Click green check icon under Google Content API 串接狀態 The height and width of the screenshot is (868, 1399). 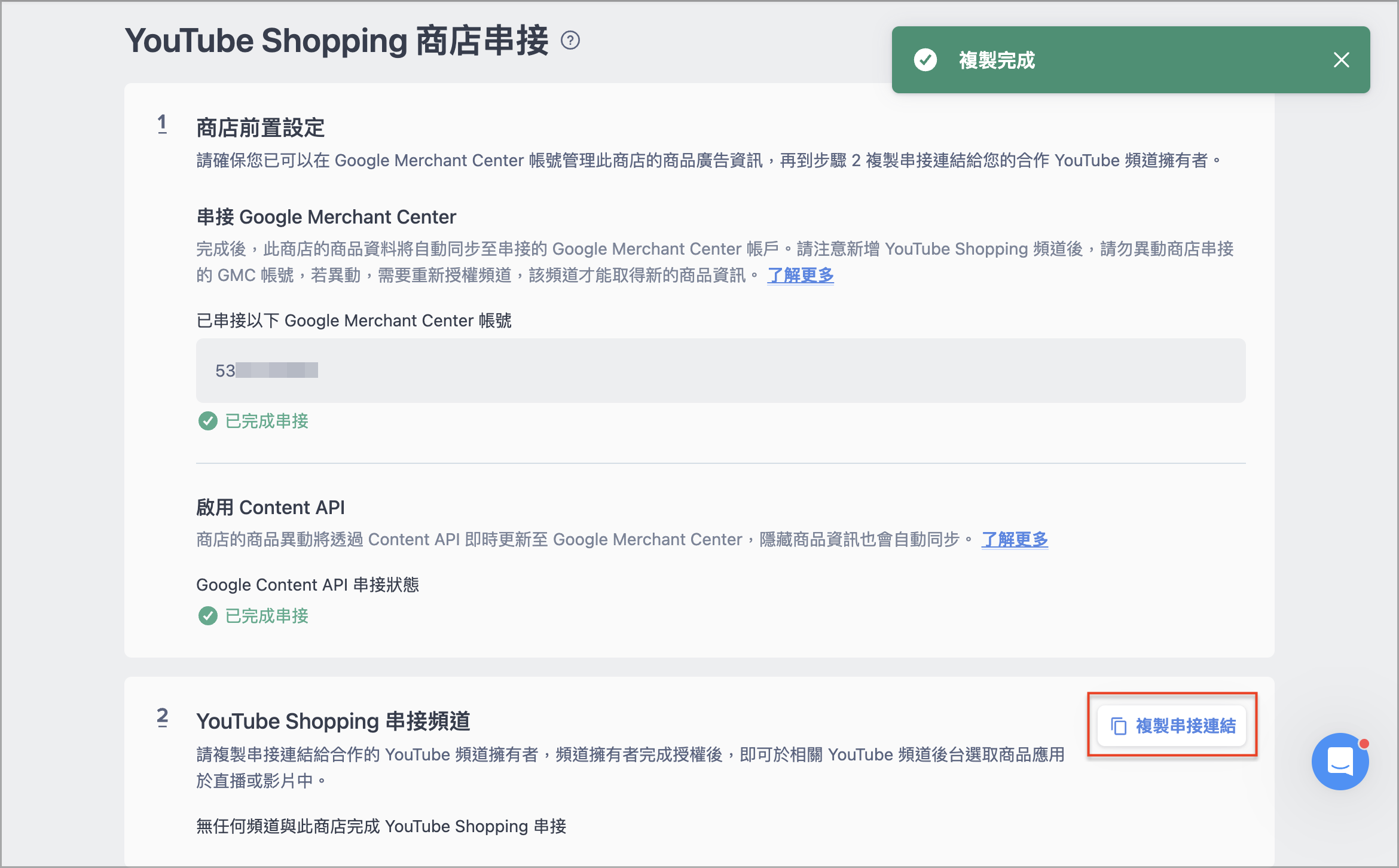coord(208,616)
